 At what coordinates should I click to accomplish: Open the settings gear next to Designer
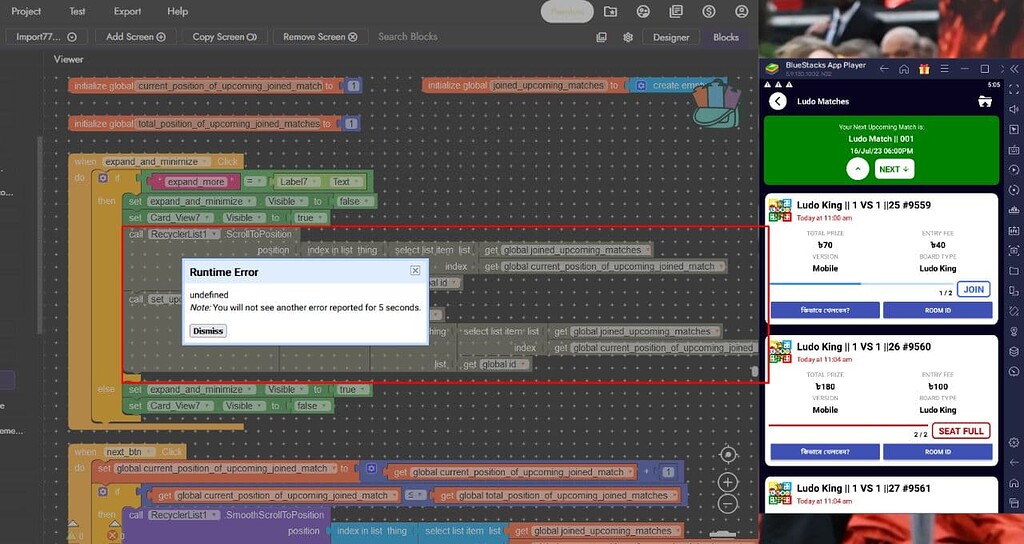(x=628, y=37)
